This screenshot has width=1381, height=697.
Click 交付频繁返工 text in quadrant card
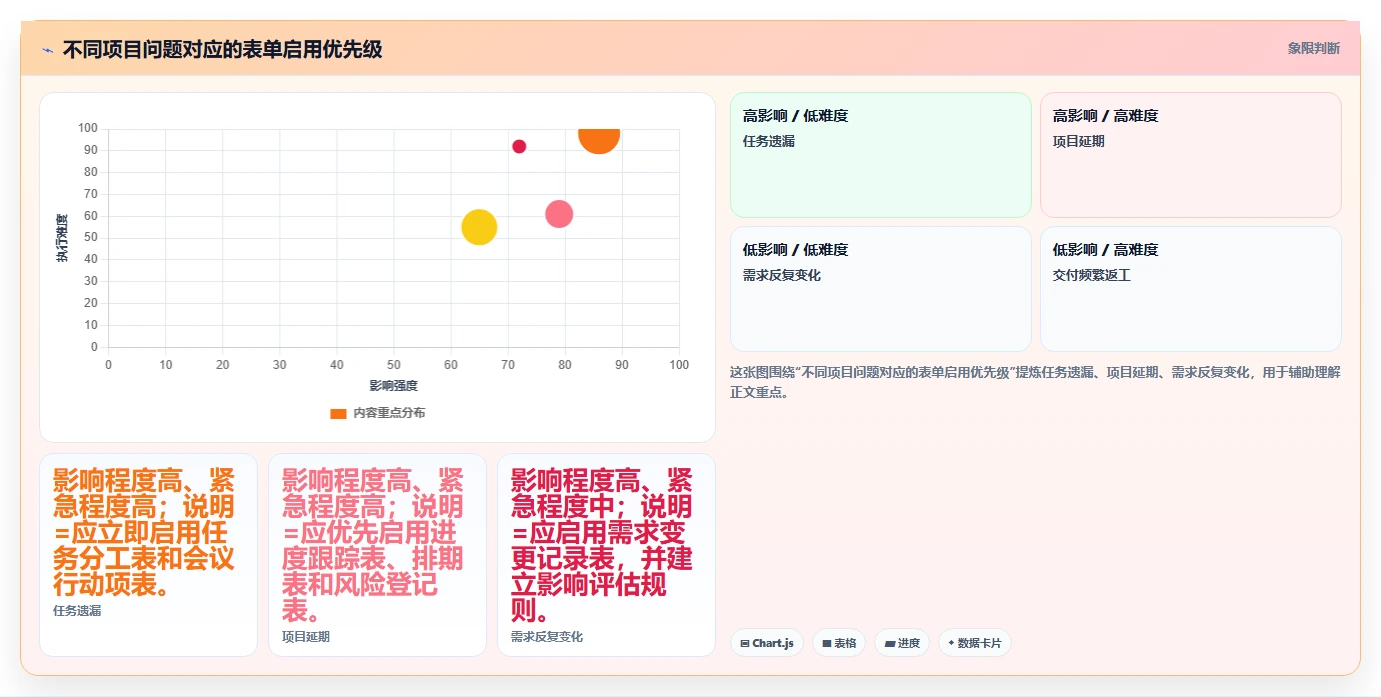pyautogui.click(x=1092, y=275)
